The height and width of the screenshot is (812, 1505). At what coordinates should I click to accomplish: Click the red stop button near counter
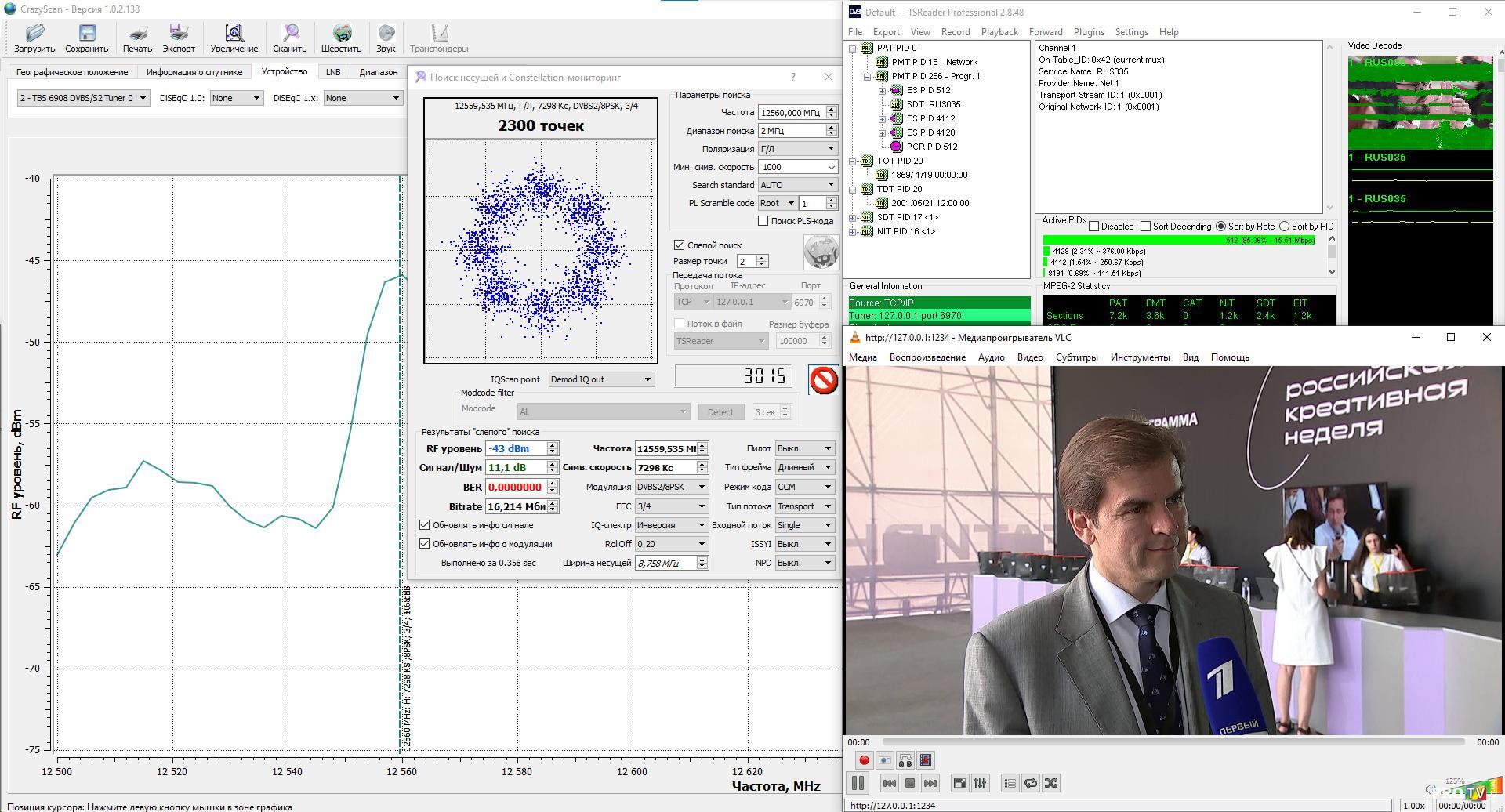(823, 381)
